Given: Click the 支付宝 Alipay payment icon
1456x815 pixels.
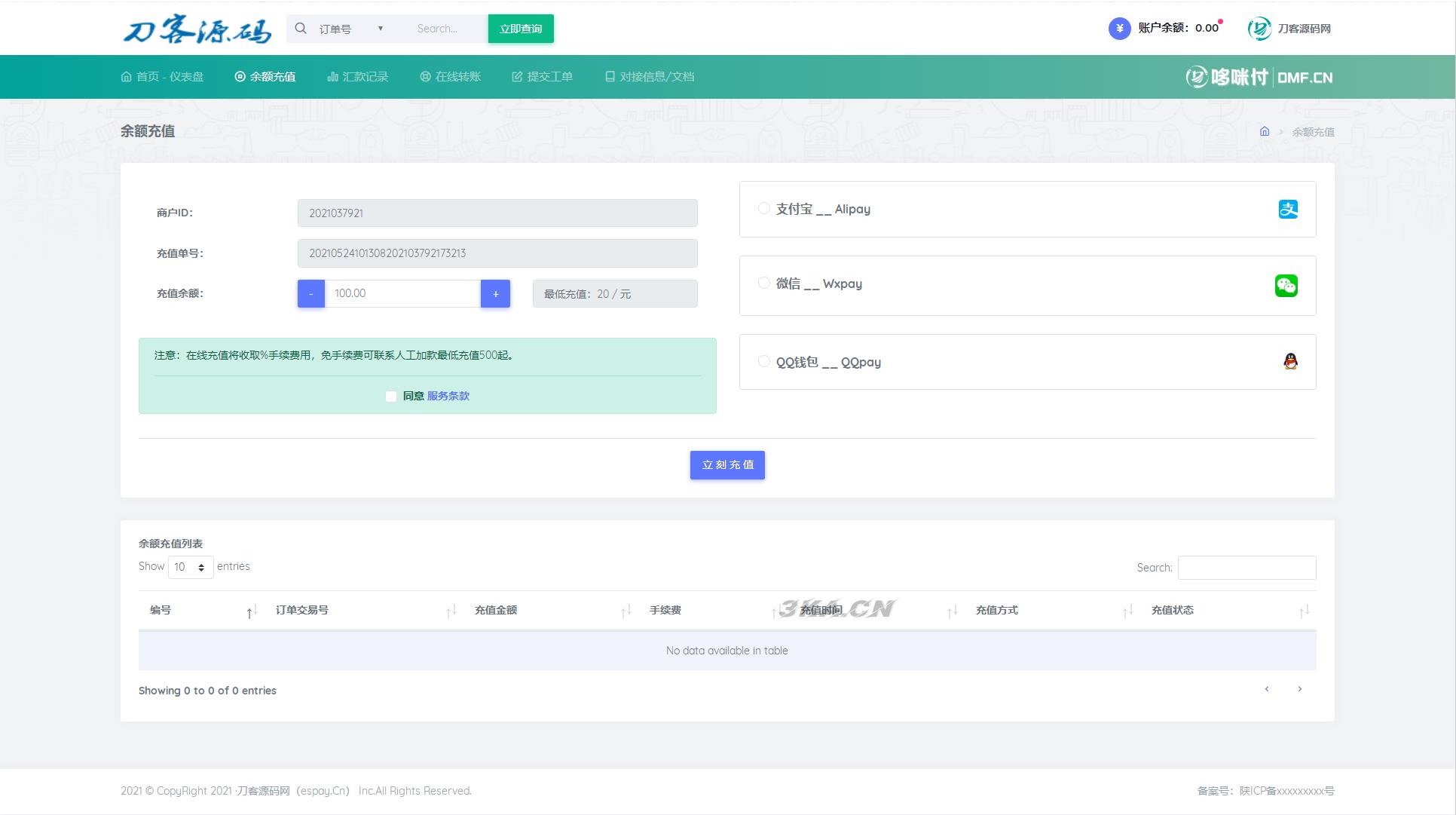Looking at the screenshot, I should pos(1287,209).
